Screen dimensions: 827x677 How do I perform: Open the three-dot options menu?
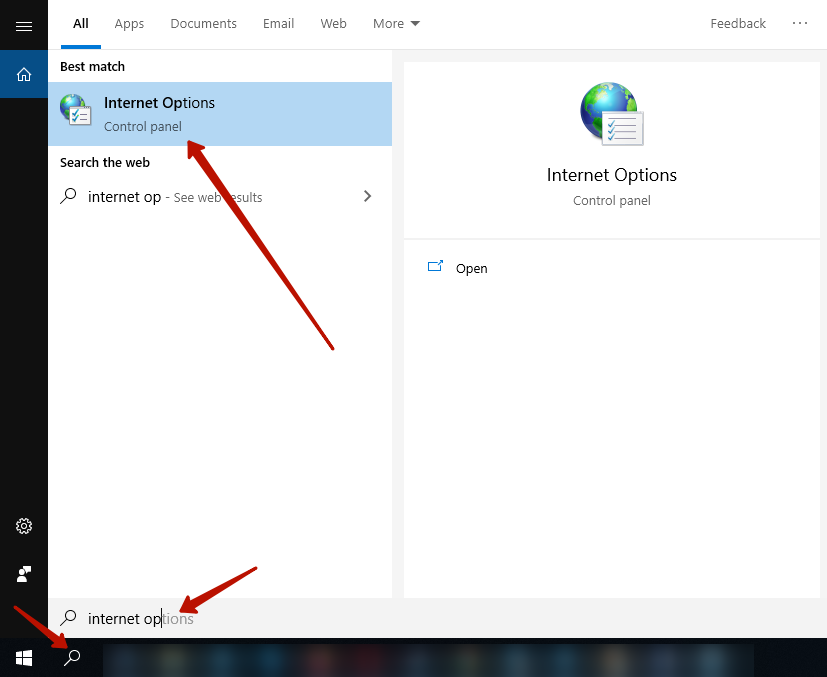point(800,23)
